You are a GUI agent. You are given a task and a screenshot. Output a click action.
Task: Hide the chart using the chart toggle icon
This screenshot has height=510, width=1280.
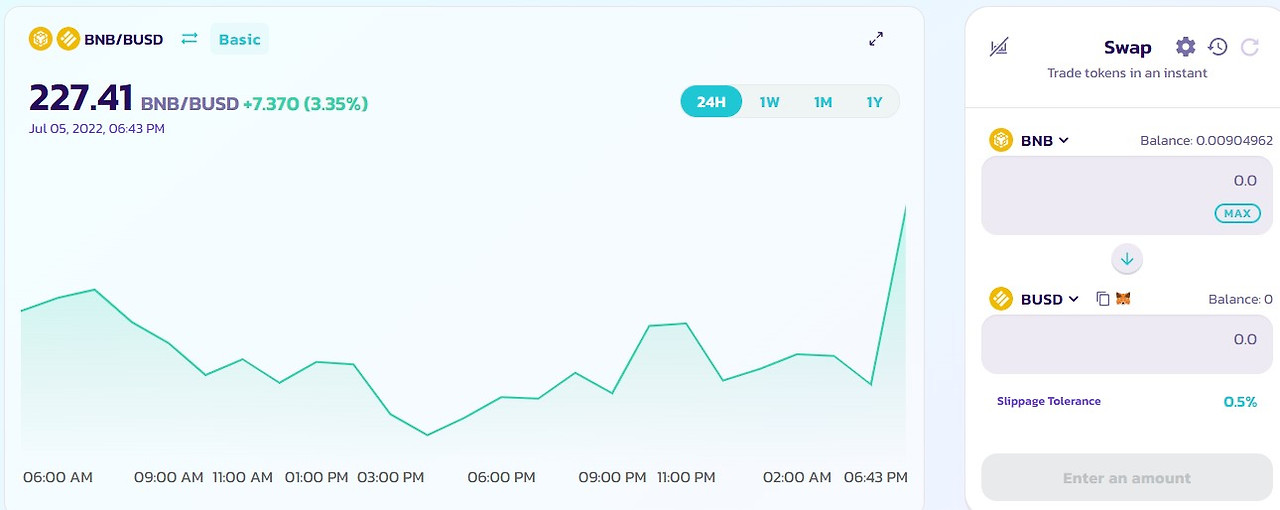pyautogui.click(x=998, y=47)
